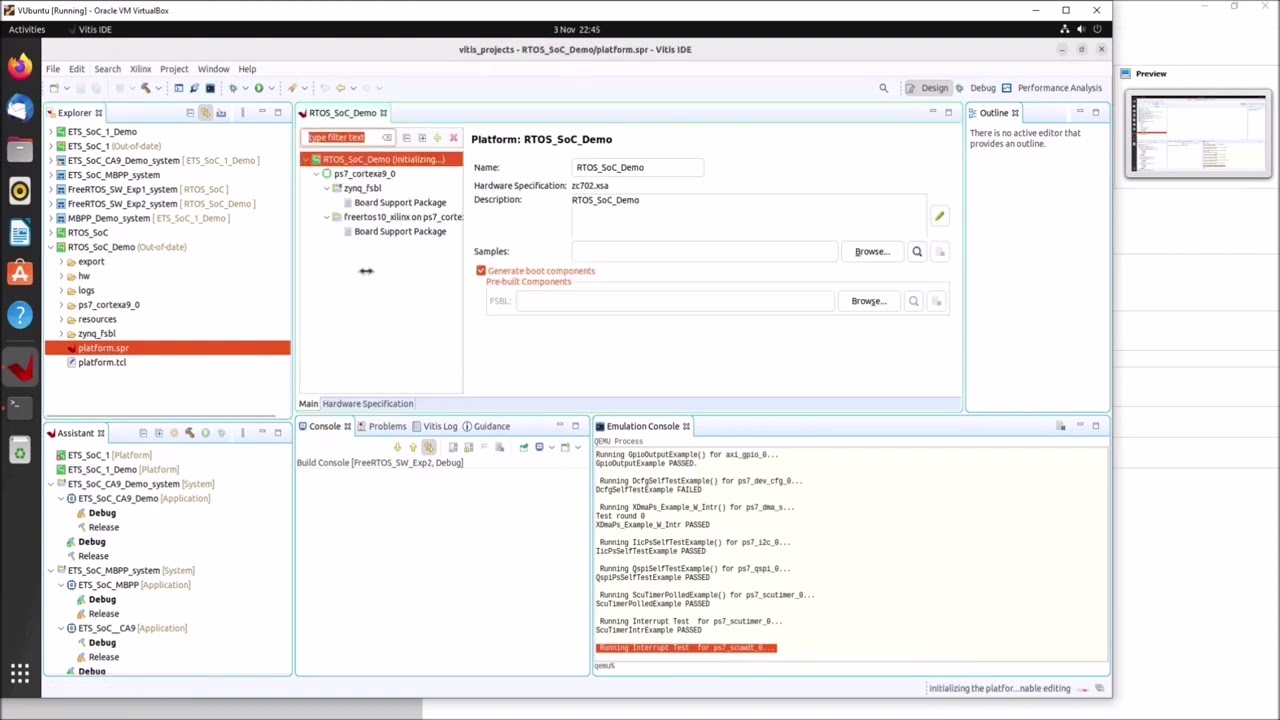Click the Debug bug icon in main toolbar

coord(233,88)
